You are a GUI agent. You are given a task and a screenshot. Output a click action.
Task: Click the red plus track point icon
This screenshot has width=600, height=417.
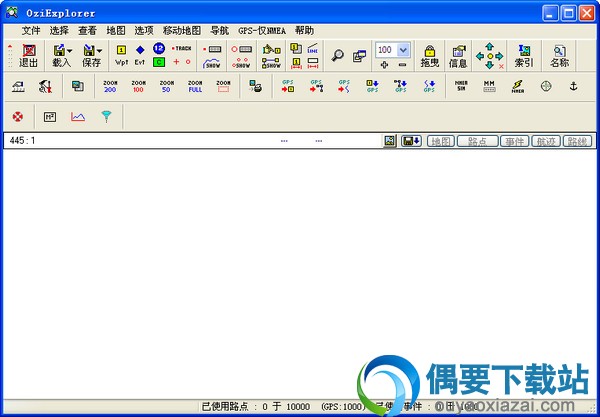pyautogui.click(x=176, y=62)
